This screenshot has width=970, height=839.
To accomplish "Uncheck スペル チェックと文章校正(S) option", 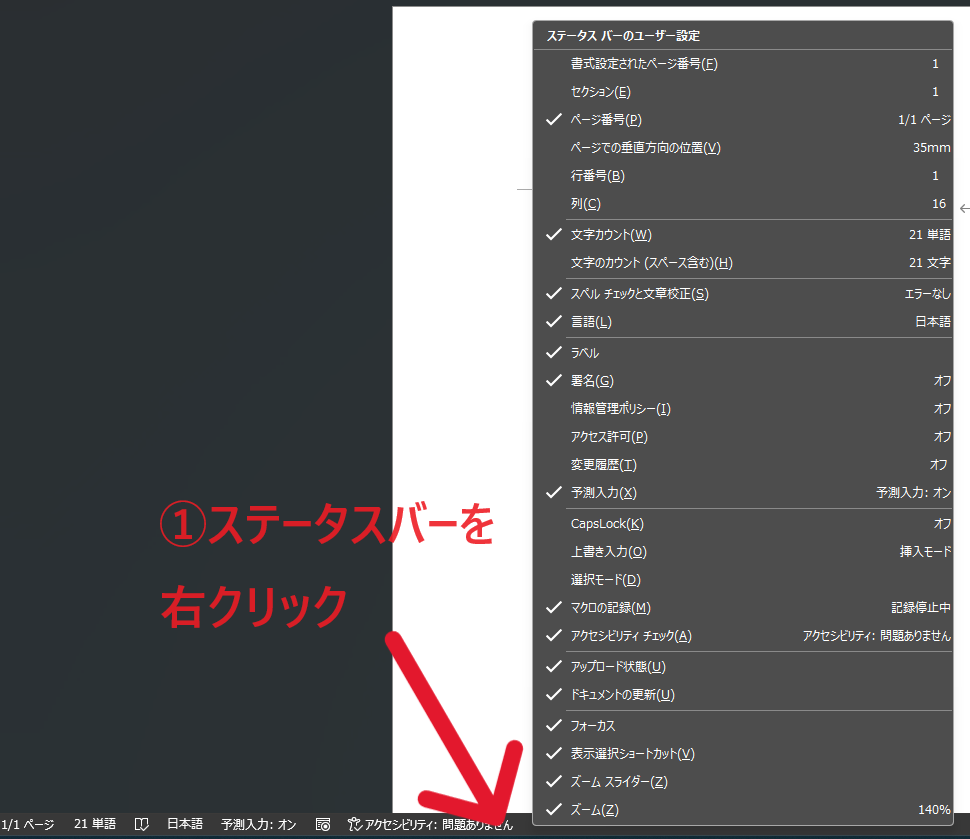I will (742, 293).
